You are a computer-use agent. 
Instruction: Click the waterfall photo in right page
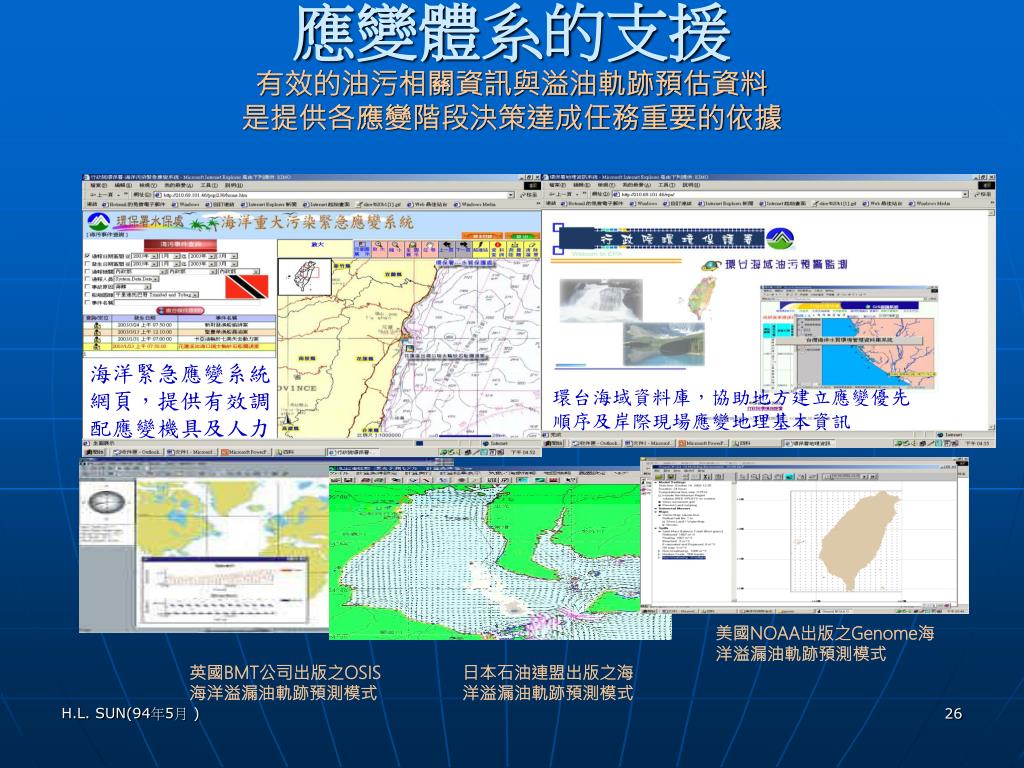[601, 301]
